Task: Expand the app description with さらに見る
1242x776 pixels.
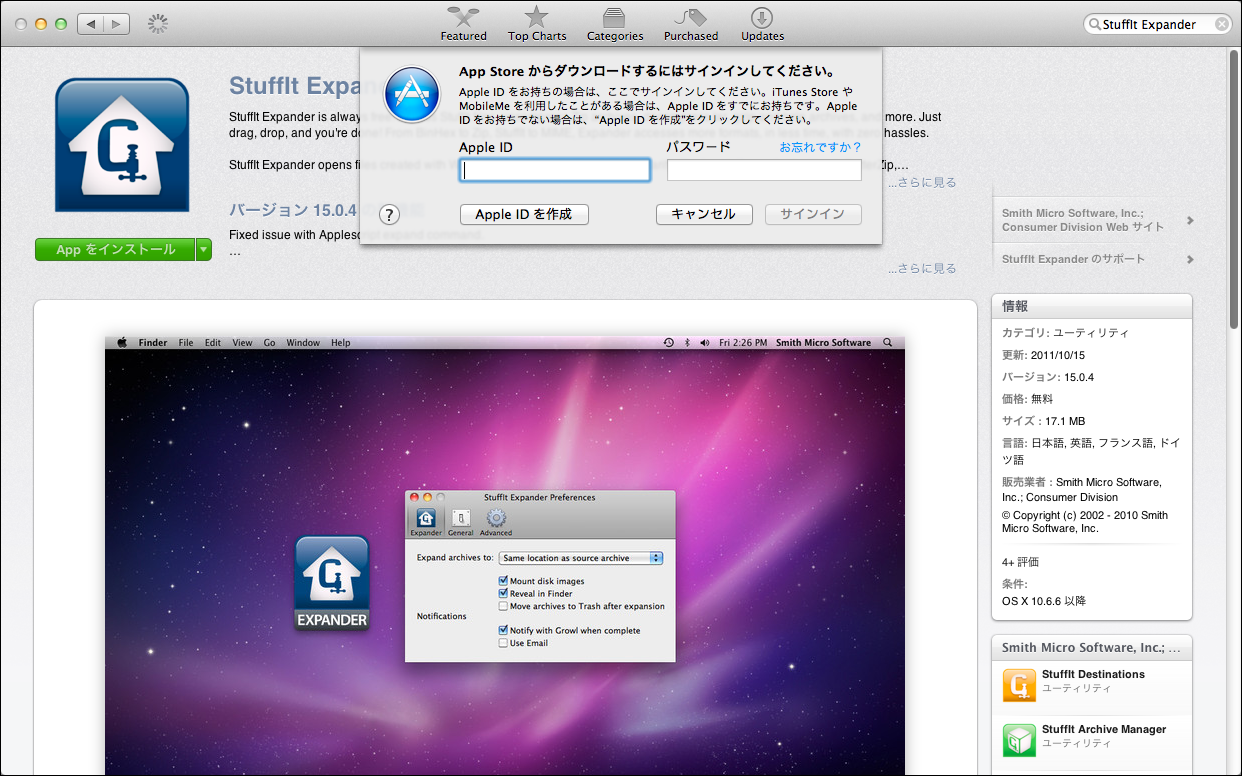Action: pyautogui.click(x=922, y=182)
